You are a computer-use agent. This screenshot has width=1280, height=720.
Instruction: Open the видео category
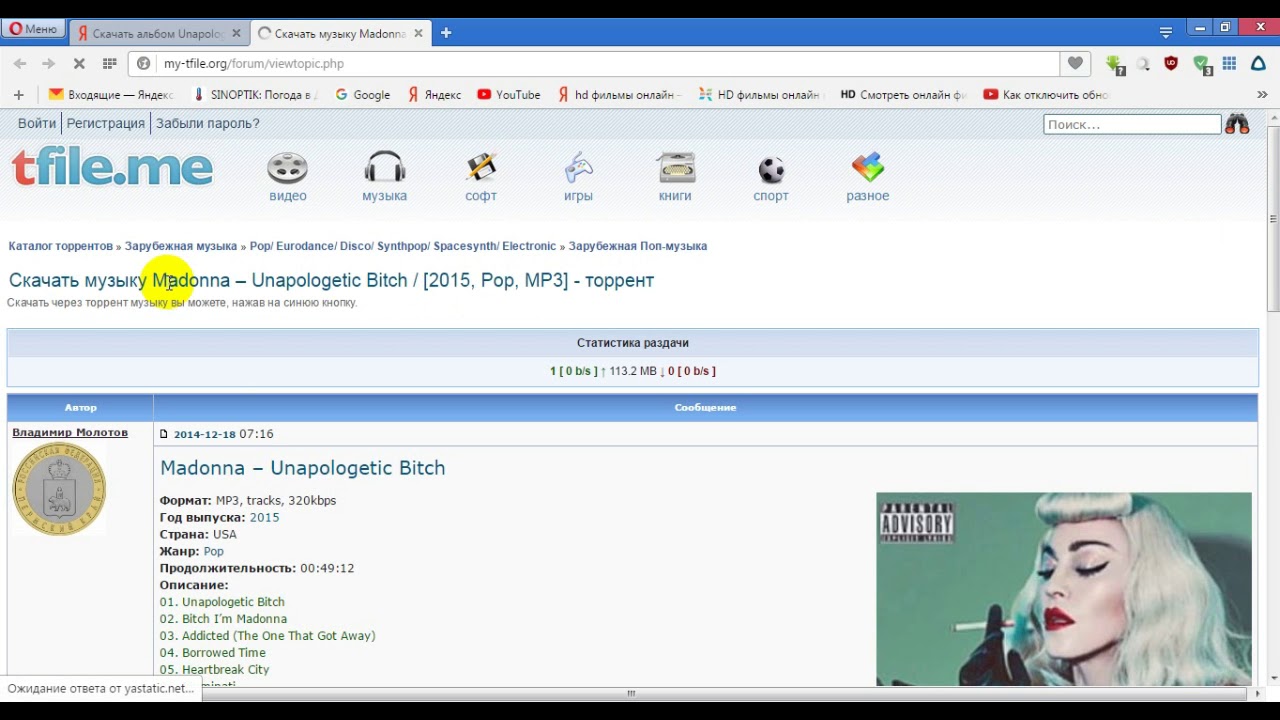288,177
